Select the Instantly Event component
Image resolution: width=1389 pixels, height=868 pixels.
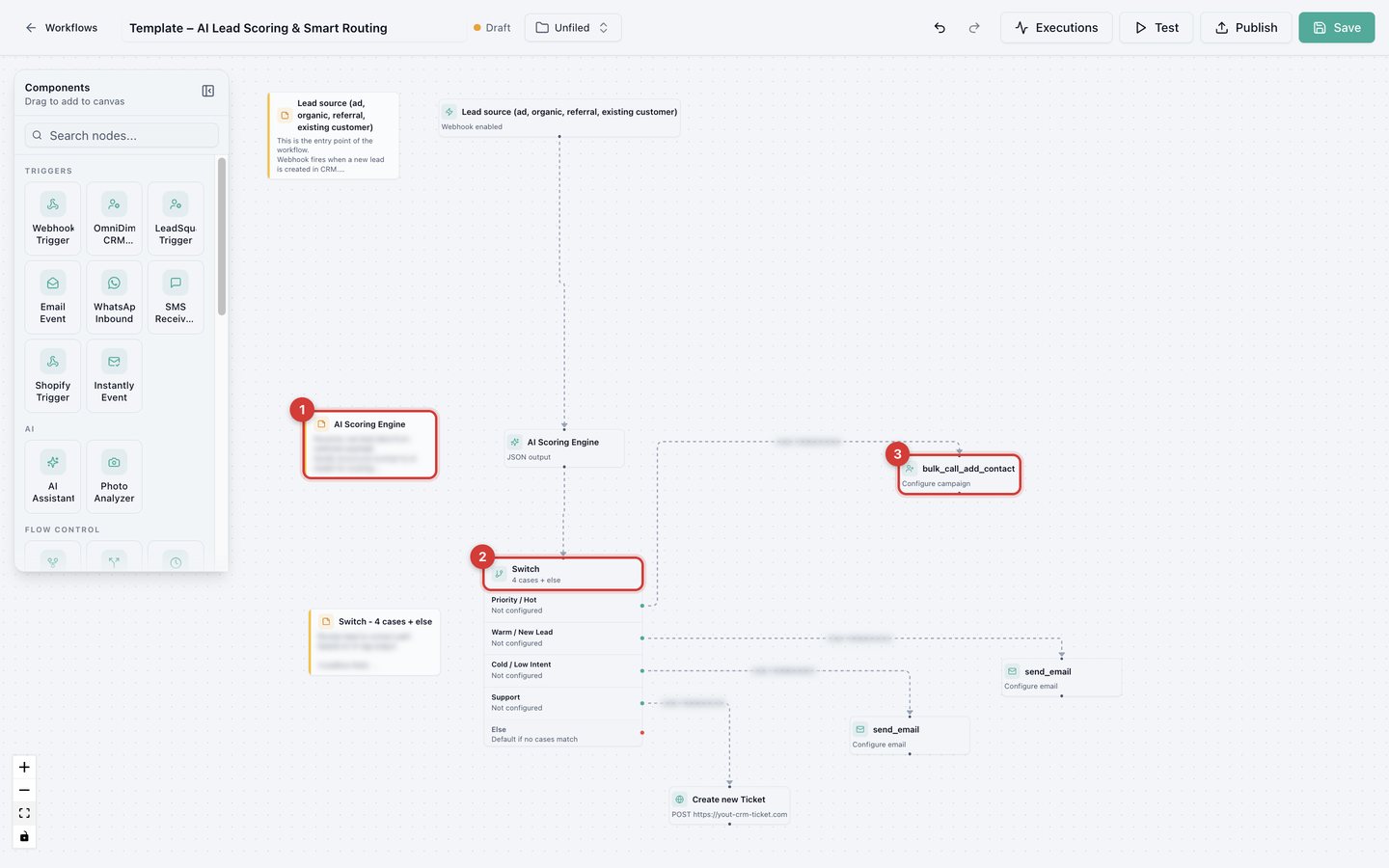(114, 376)
